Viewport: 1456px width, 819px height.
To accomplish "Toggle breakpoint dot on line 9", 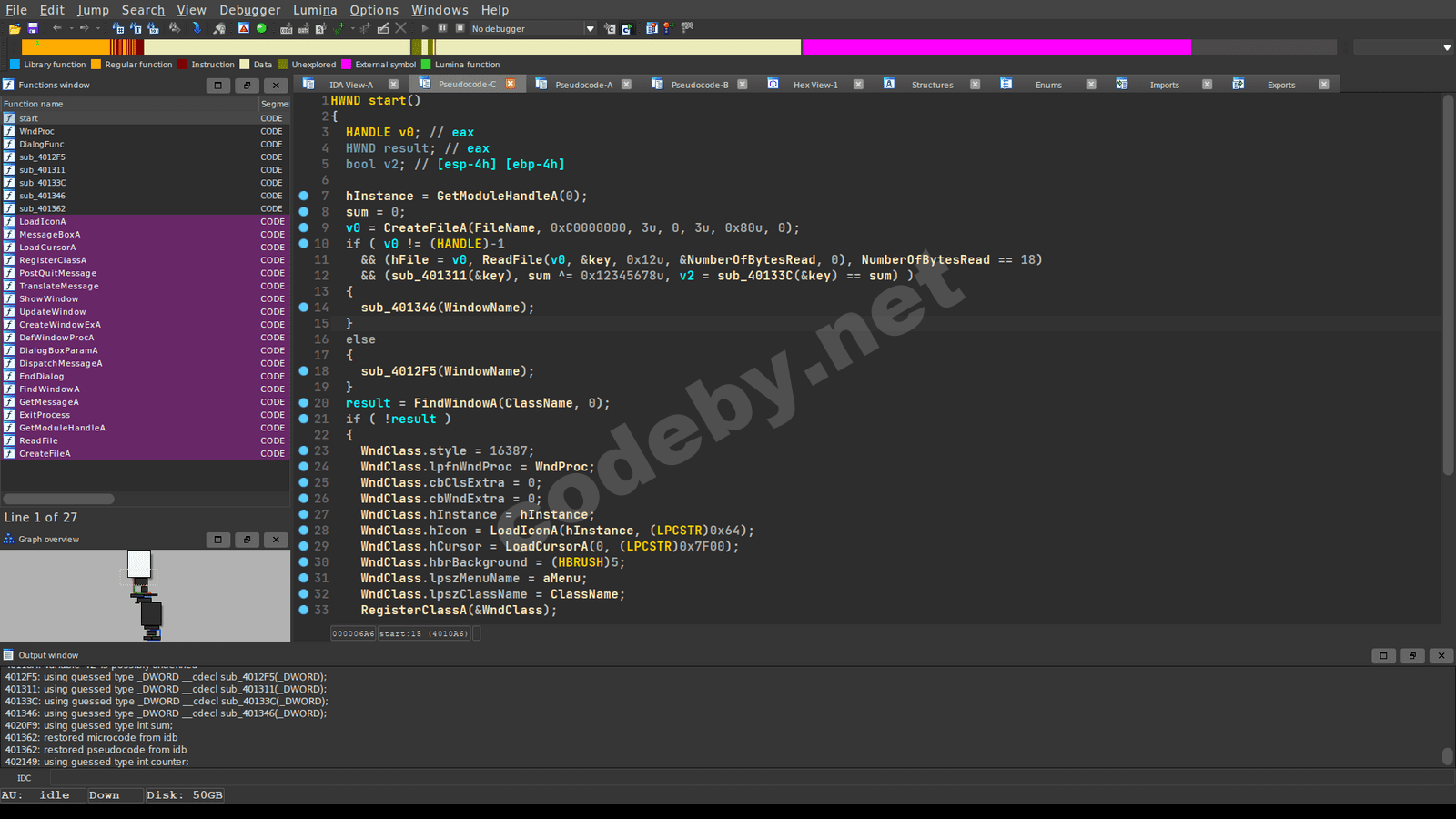I will (304, 227).
